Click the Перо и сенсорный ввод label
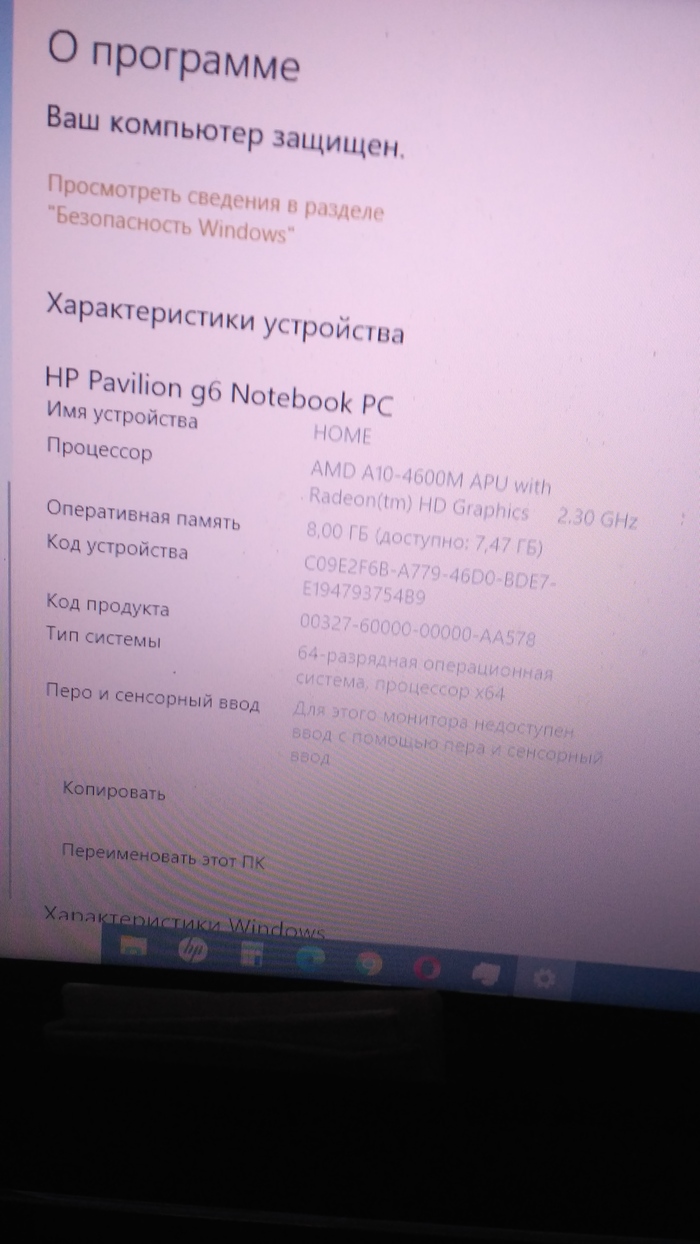The width and height of the screenshot is (700, 1244). click(x=152, y=698)
